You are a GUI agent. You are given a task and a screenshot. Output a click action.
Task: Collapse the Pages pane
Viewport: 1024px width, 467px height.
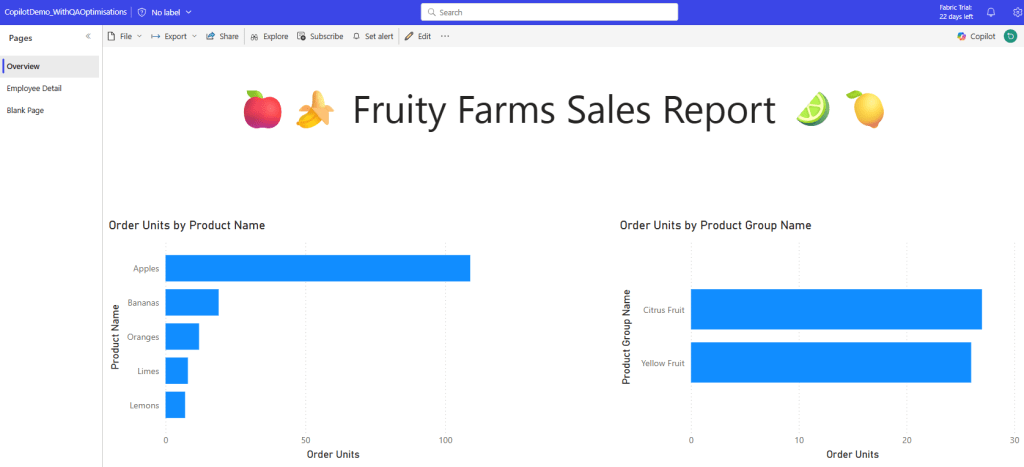pyautogui.click(x=88, y=37)
